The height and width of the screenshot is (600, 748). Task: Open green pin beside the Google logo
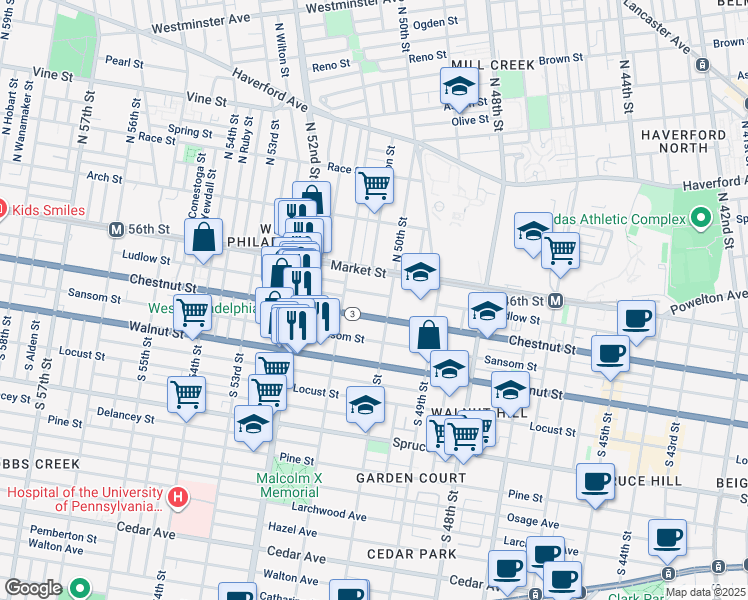coord(80,588)
